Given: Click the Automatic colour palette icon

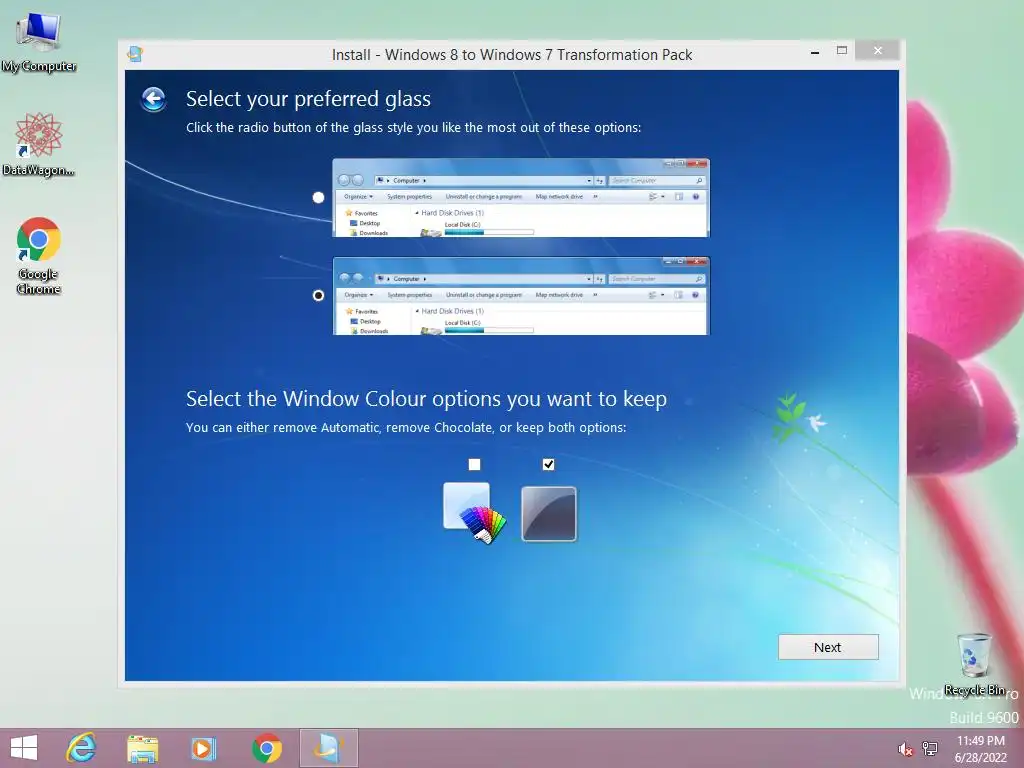Looking at the screenshot, I should pyautogui.click(x=475, y=513).
